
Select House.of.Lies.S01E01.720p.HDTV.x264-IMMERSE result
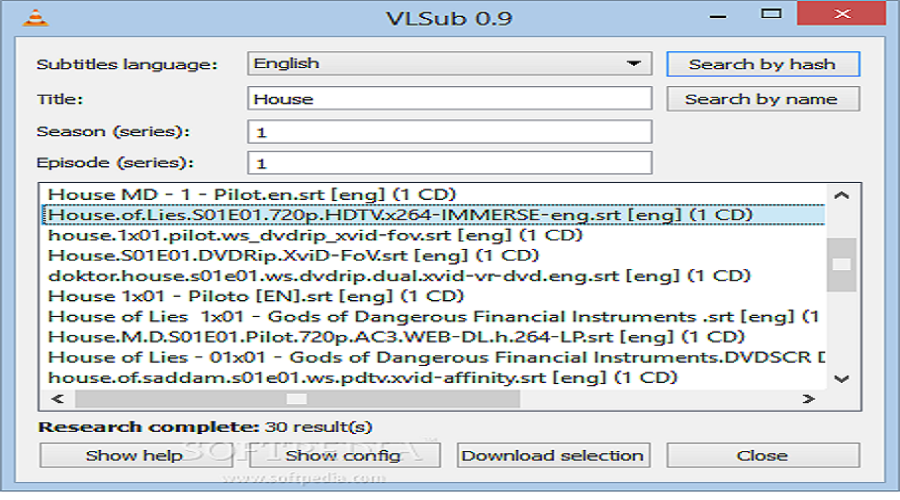click(434, 215)
